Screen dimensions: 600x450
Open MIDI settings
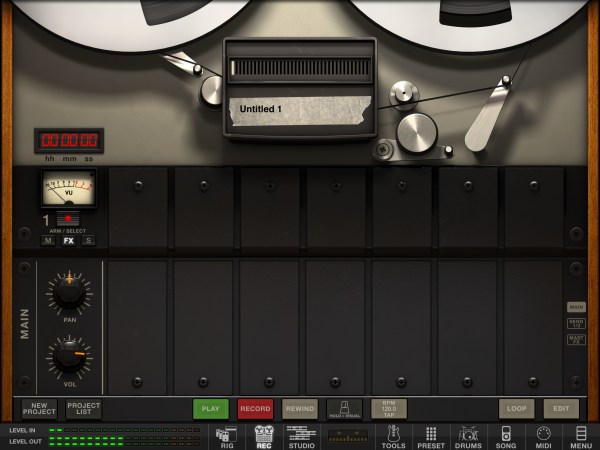[x=543, y=437]
